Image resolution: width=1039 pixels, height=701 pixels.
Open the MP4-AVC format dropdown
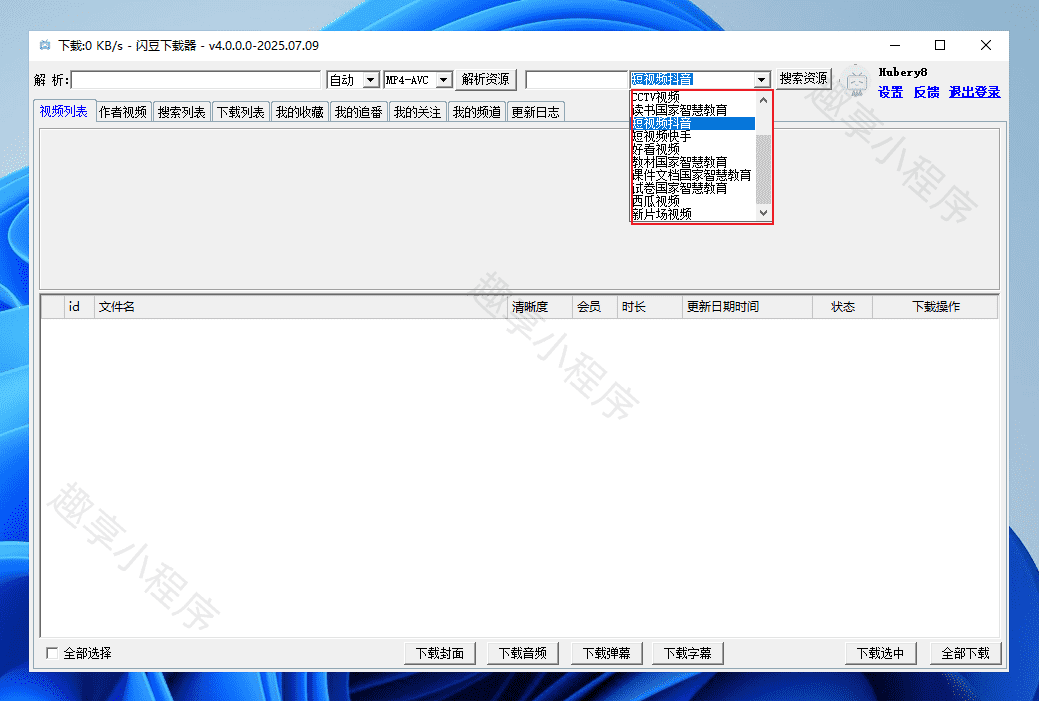tap(443, 80)
